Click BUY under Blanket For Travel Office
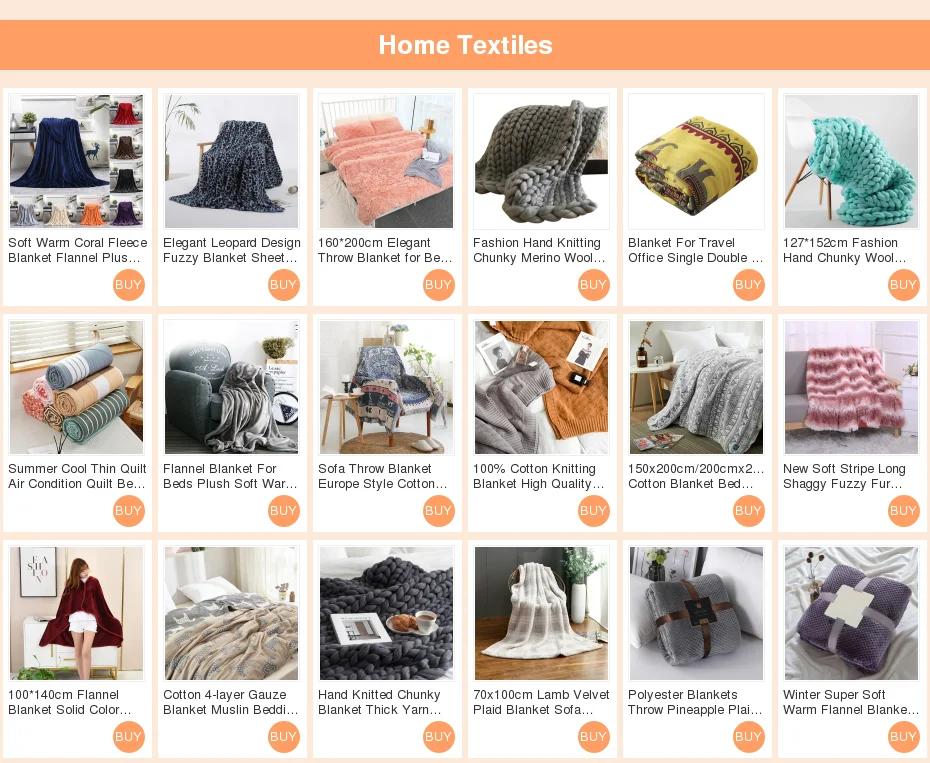The height and width of the screenshot is (763, 930). [748, 285]
